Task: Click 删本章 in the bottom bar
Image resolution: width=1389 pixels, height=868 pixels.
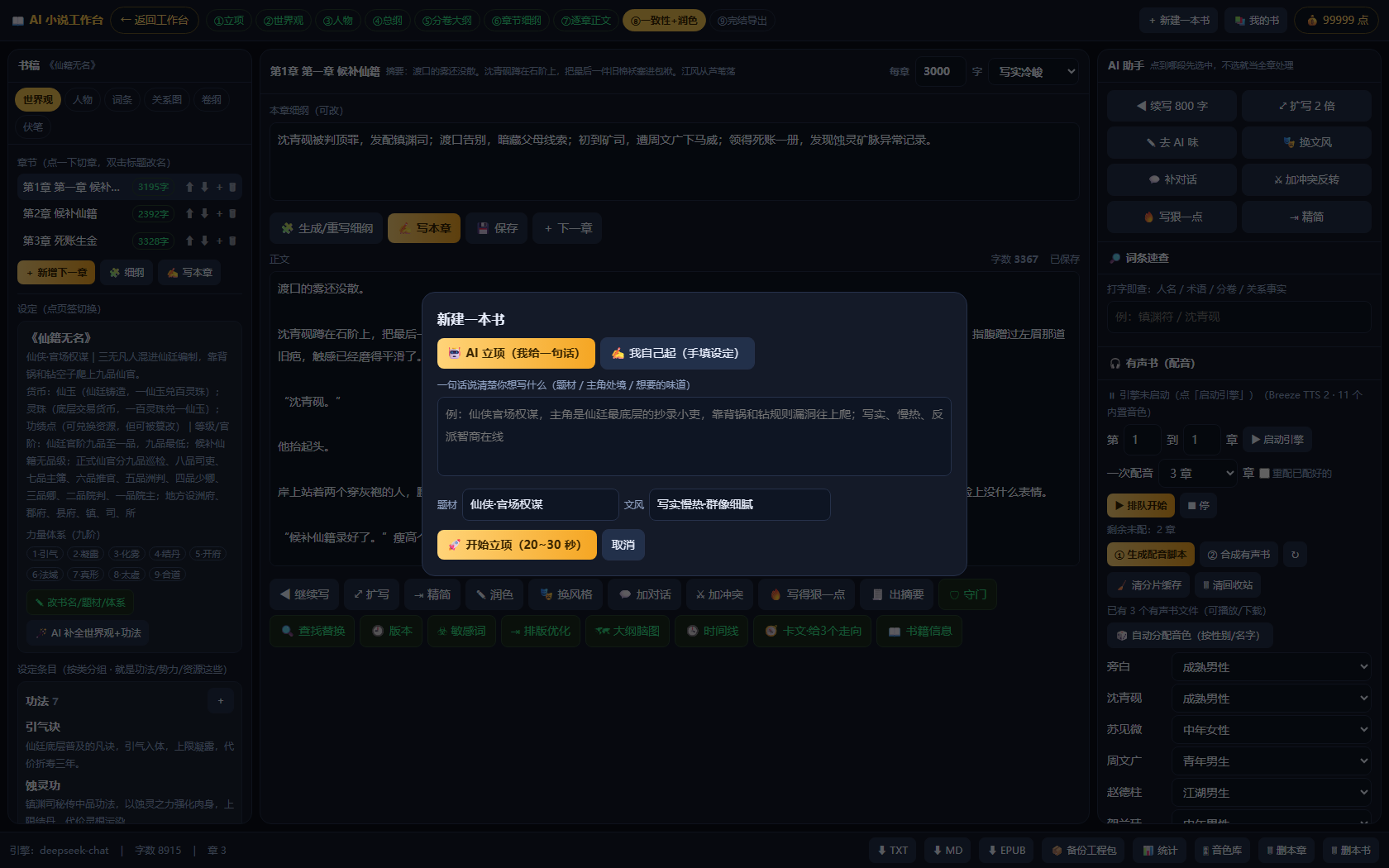Action: click(x=1286, y=850)
